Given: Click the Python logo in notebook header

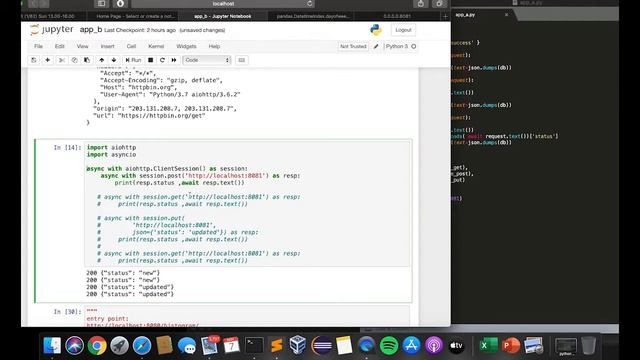Looking at the screenshot, I should [376, 30].
